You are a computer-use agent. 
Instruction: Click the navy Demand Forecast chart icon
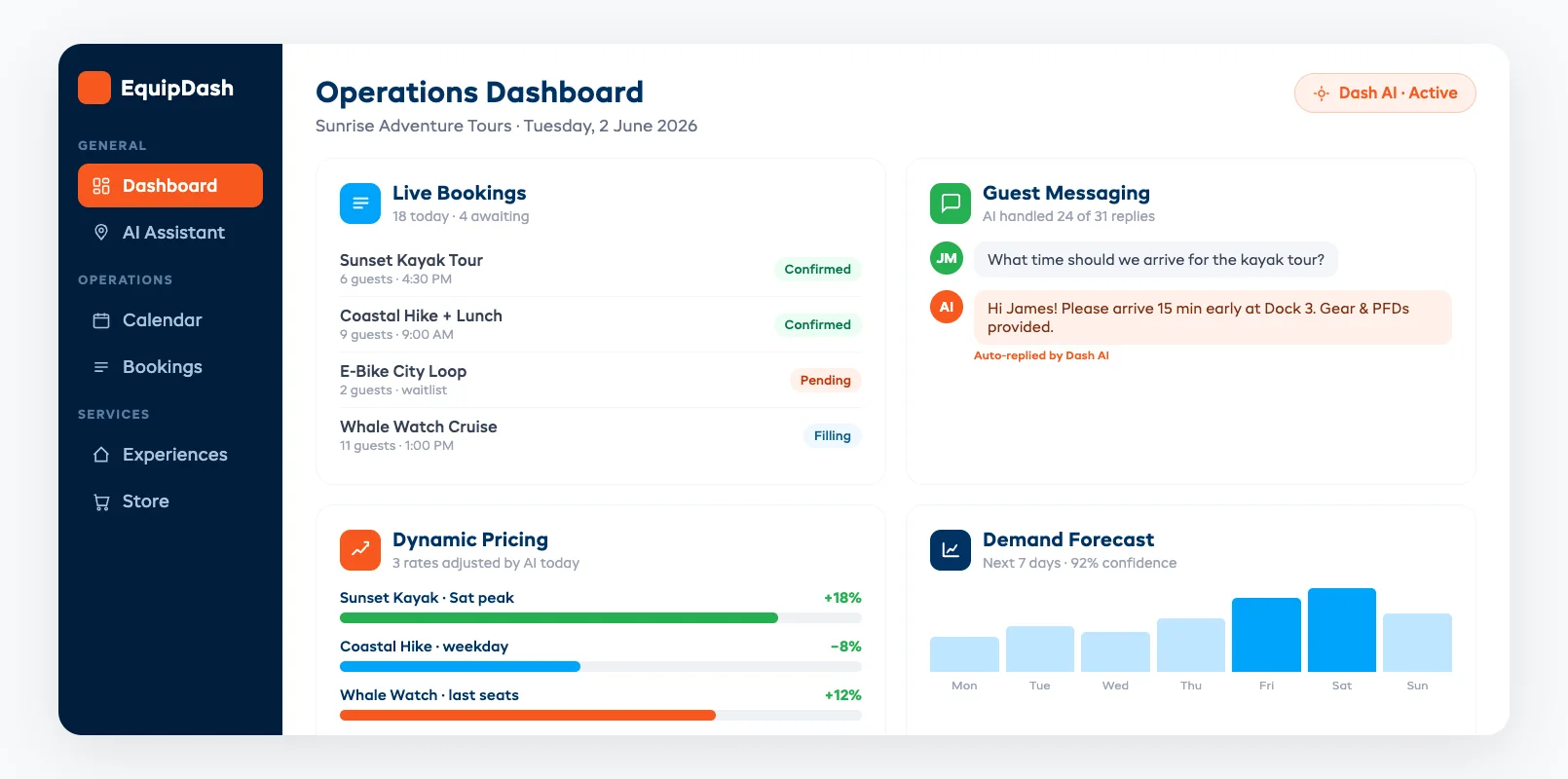coord(951,550)
